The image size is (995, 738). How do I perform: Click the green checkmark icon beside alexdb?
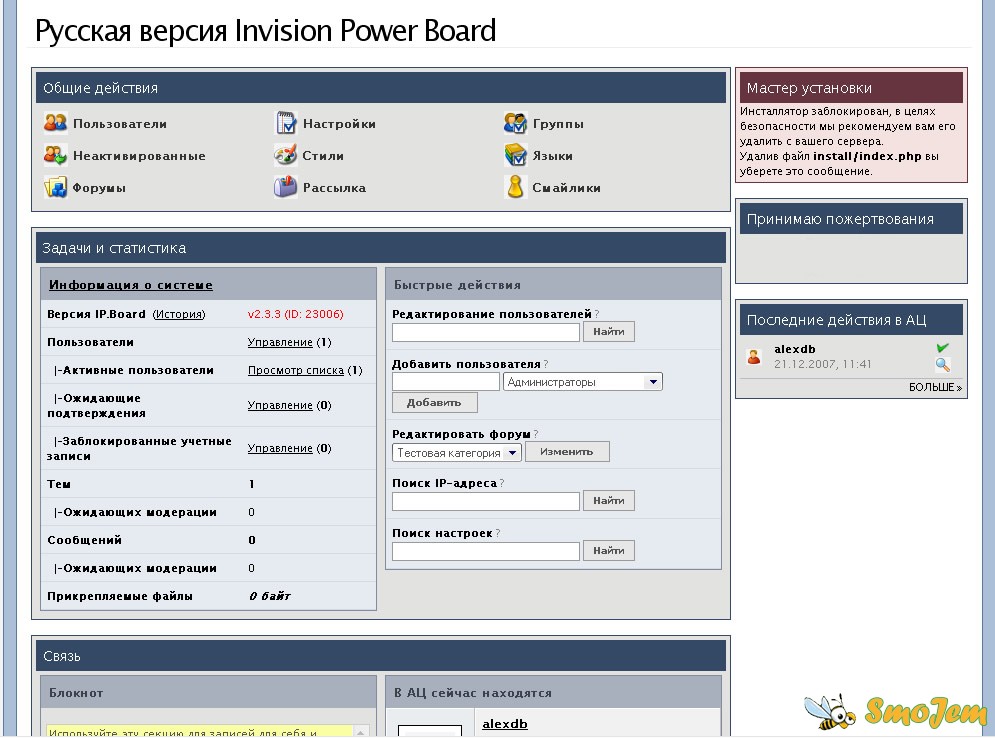(x=942, y=348)
